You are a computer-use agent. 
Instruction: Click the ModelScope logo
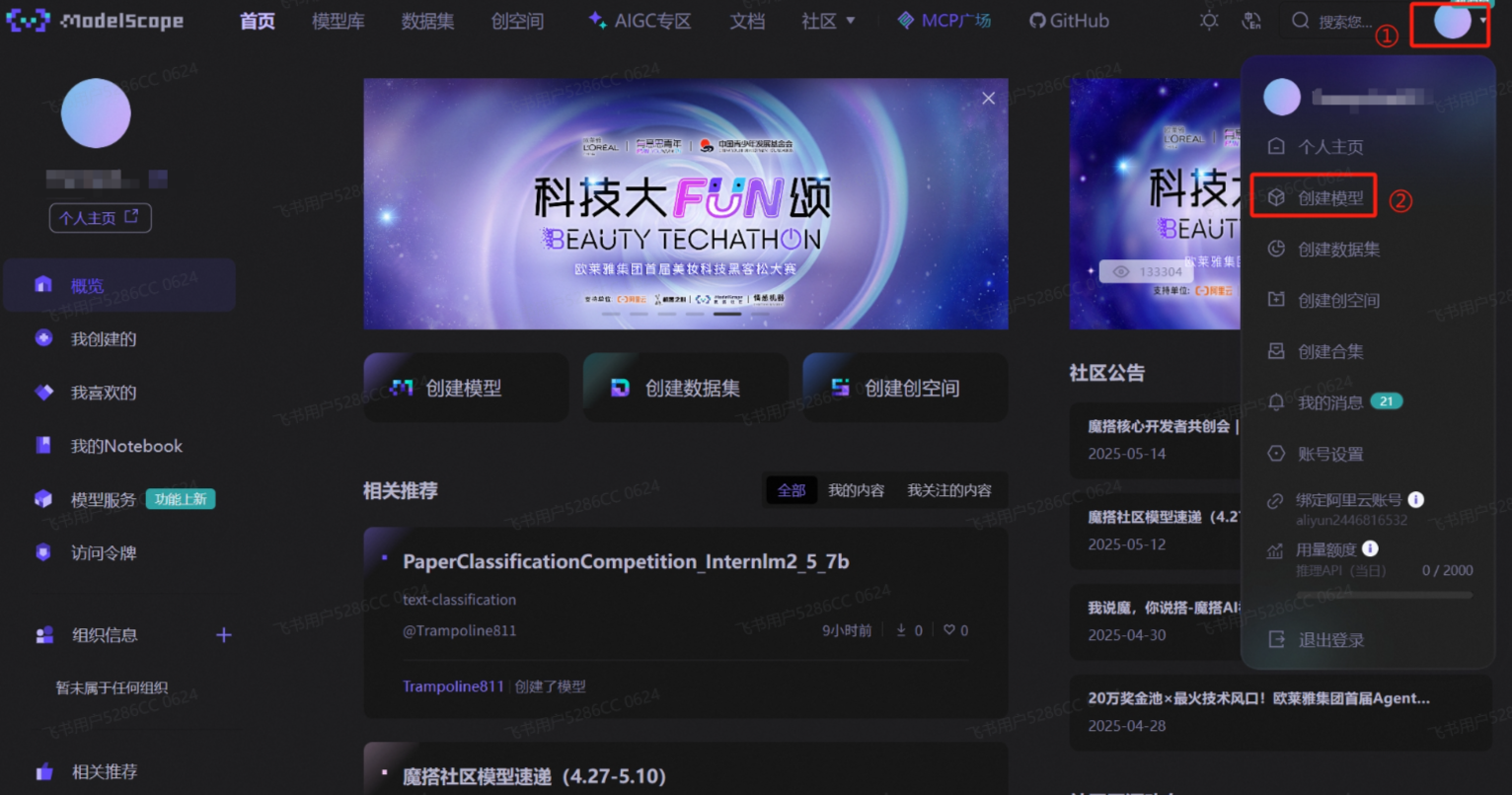click(95, 21)
